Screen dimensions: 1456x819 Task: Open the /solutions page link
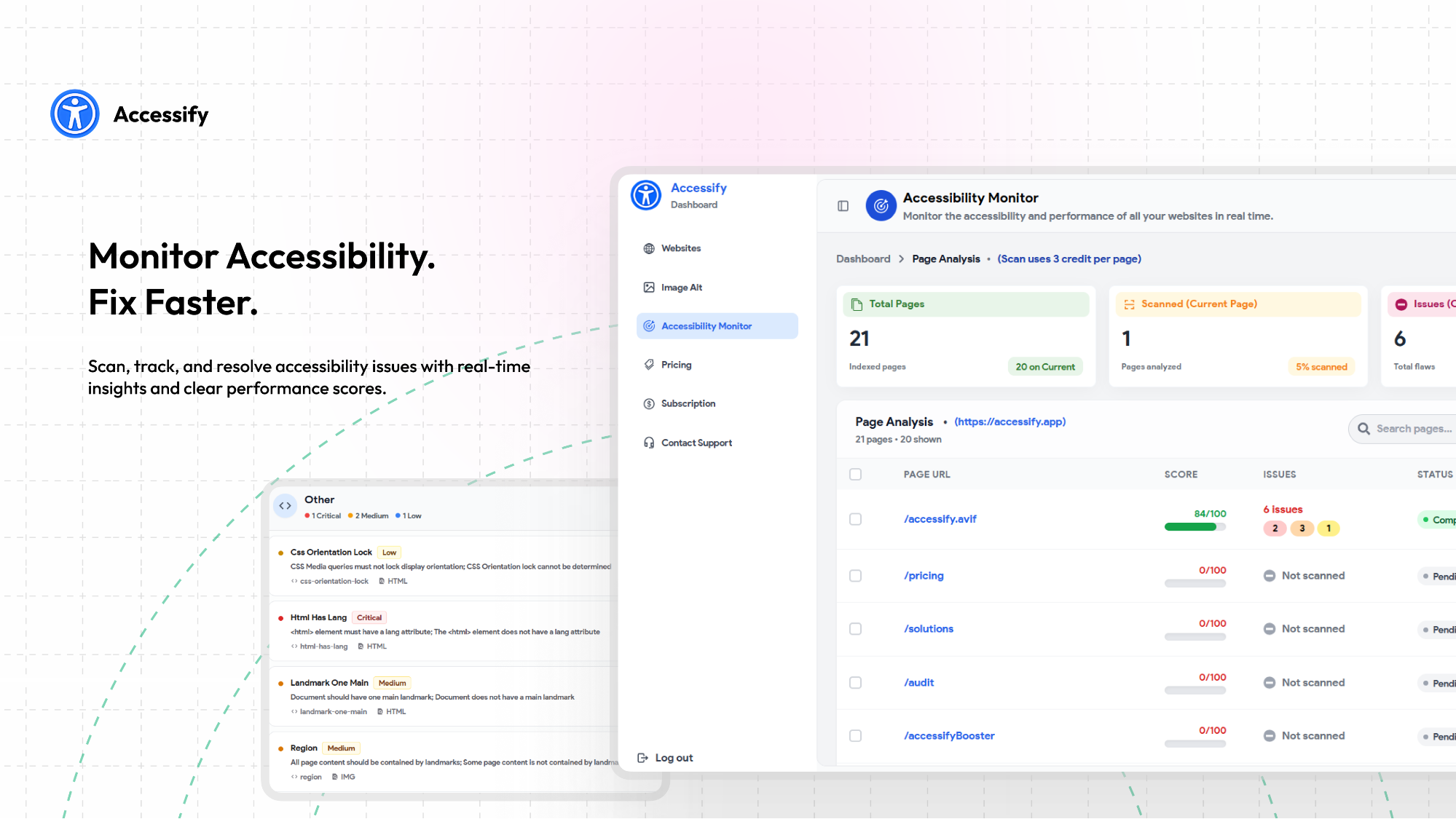[x=929, y=629]
